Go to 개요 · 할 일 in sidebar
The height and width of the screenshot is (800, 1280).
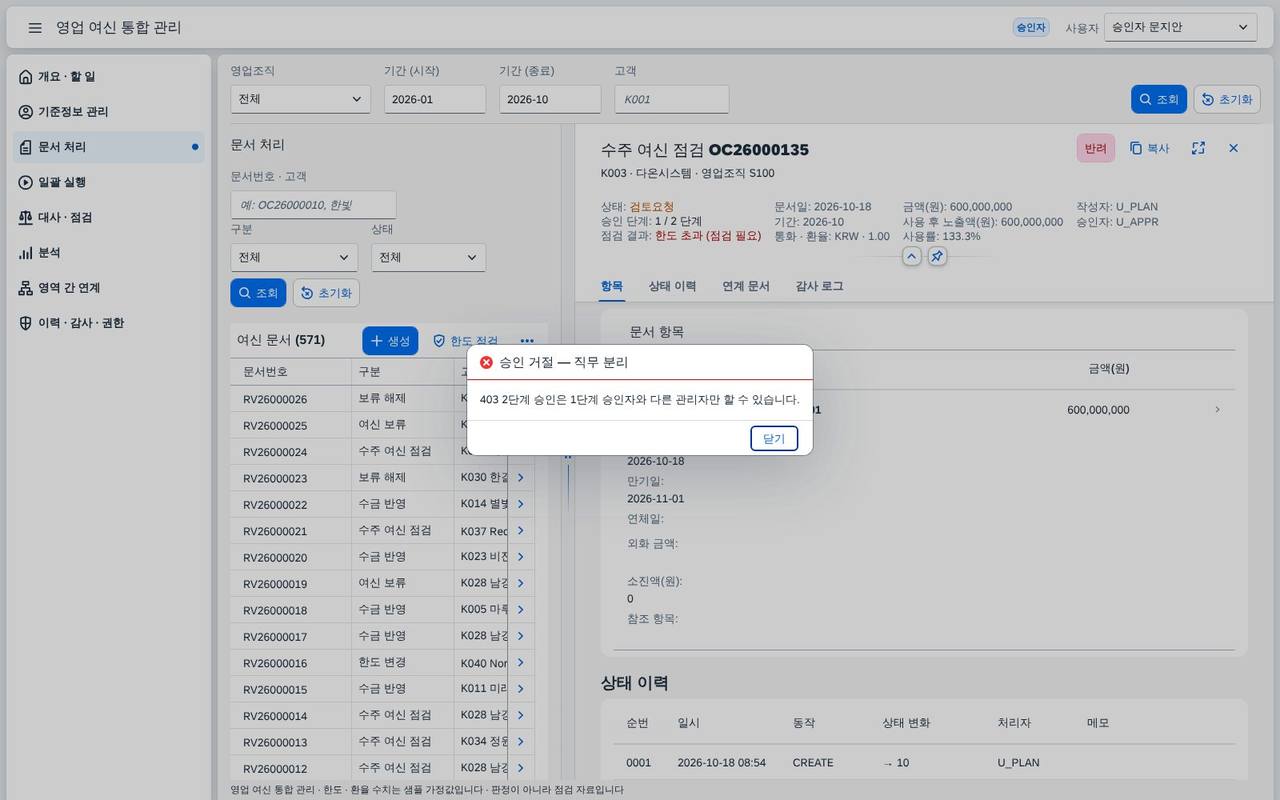[x=109, y=77]
